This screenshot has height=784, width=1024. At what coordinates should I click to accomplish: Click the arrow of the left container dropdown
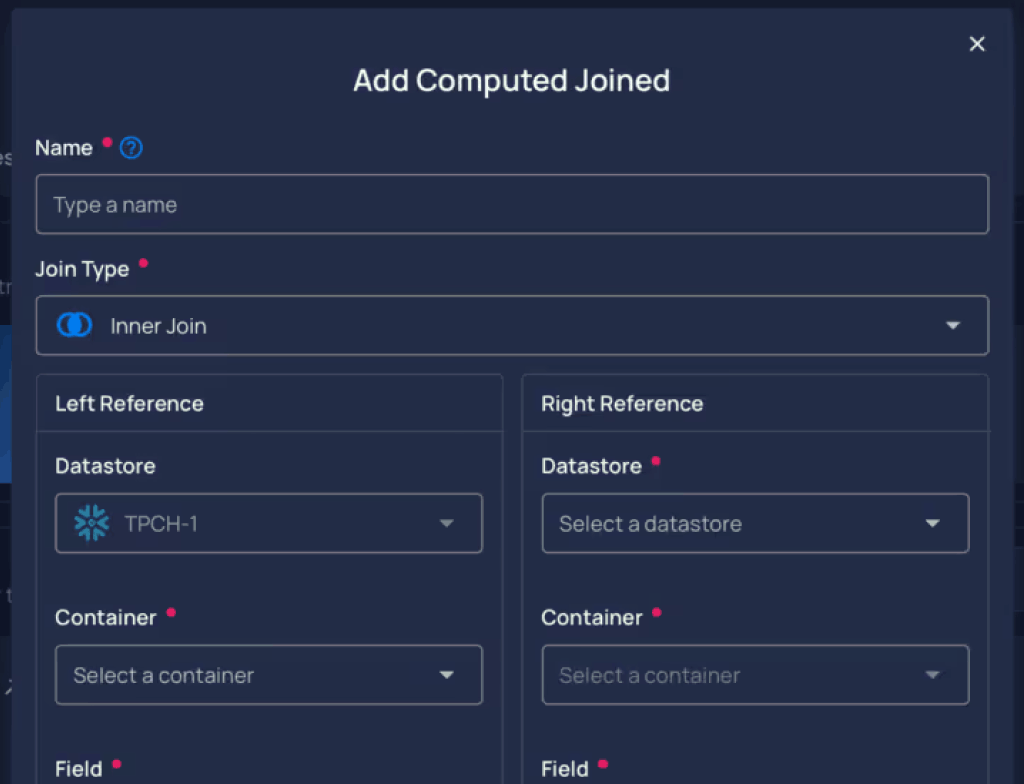point(447,675)
